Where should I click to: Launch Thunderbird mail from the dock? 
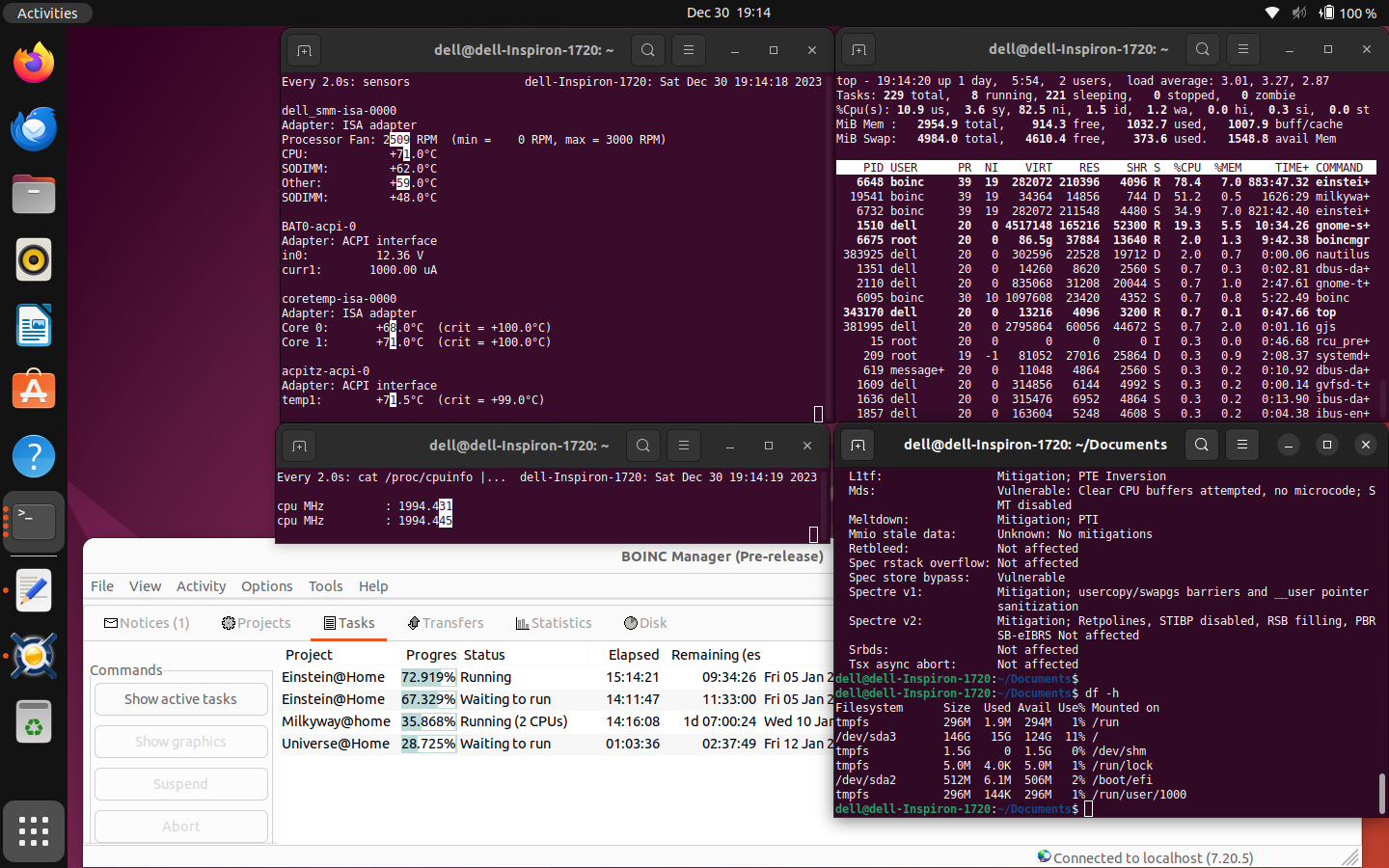click(34, 129)
